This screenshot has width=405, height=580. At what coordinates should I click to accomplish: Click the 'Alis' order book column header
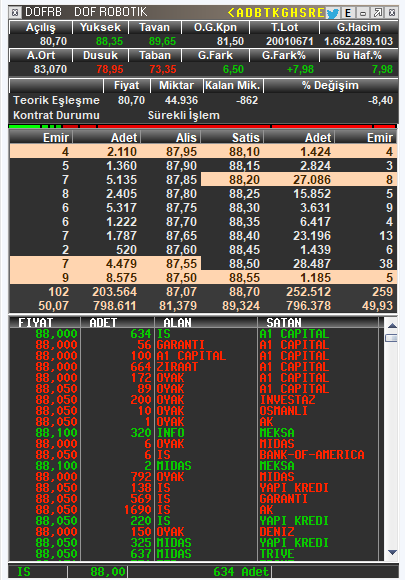click(171, 138)
